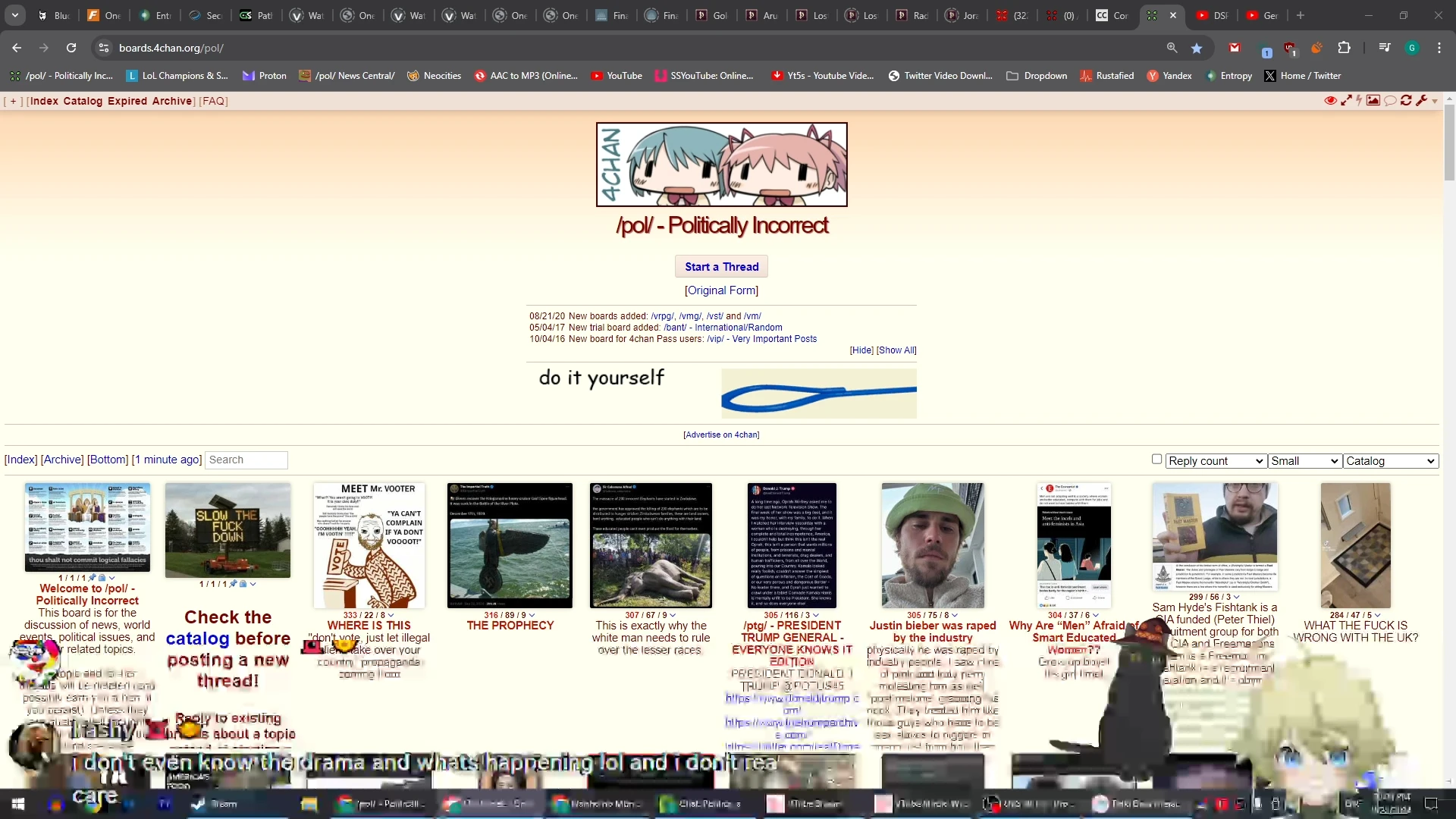This screenshot has width=1456, height=819.
Task: Open the tab search chevron in Chrome
Action: tap(14, 15)
